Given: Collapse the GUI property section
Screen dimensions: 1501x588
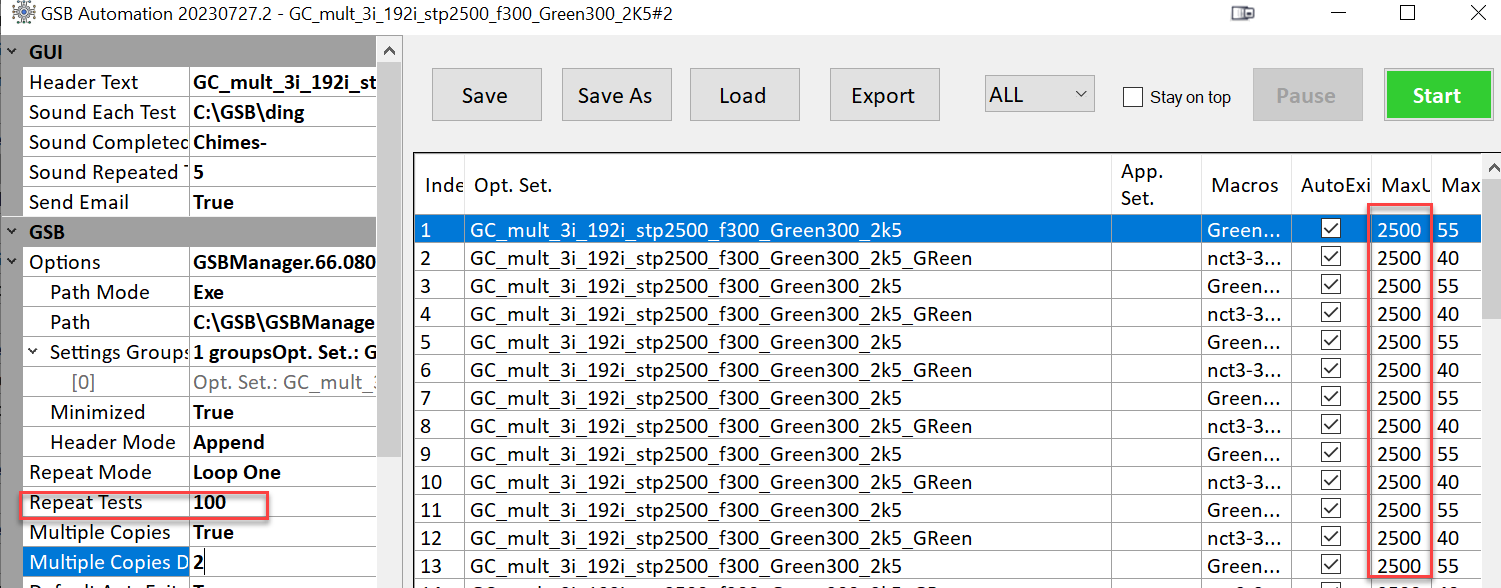Looking at the screenshot, I should pos(11,52).
